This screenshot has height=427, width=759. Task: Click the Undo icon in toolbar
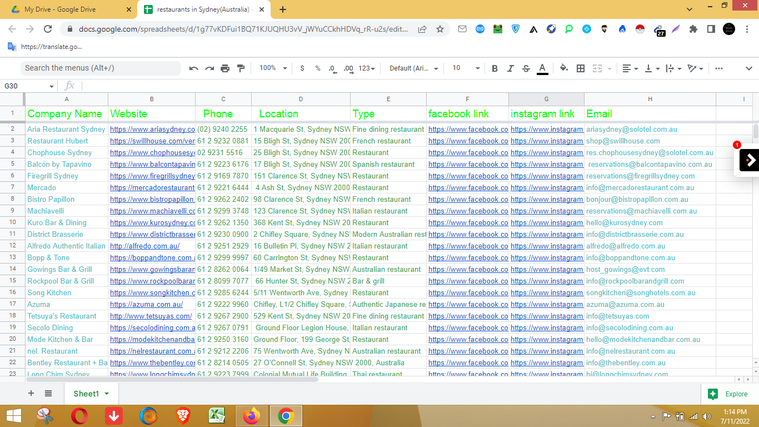(x=193, y=69)
